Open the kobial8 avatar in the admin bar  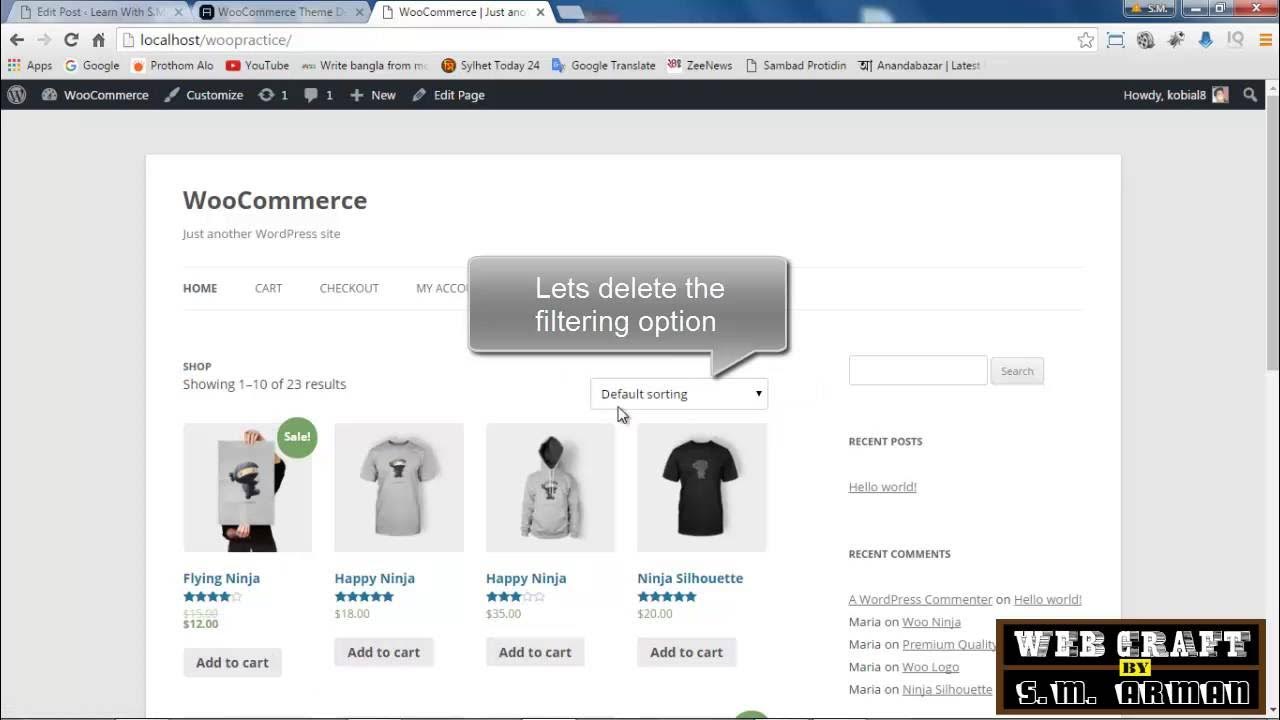1220,95
